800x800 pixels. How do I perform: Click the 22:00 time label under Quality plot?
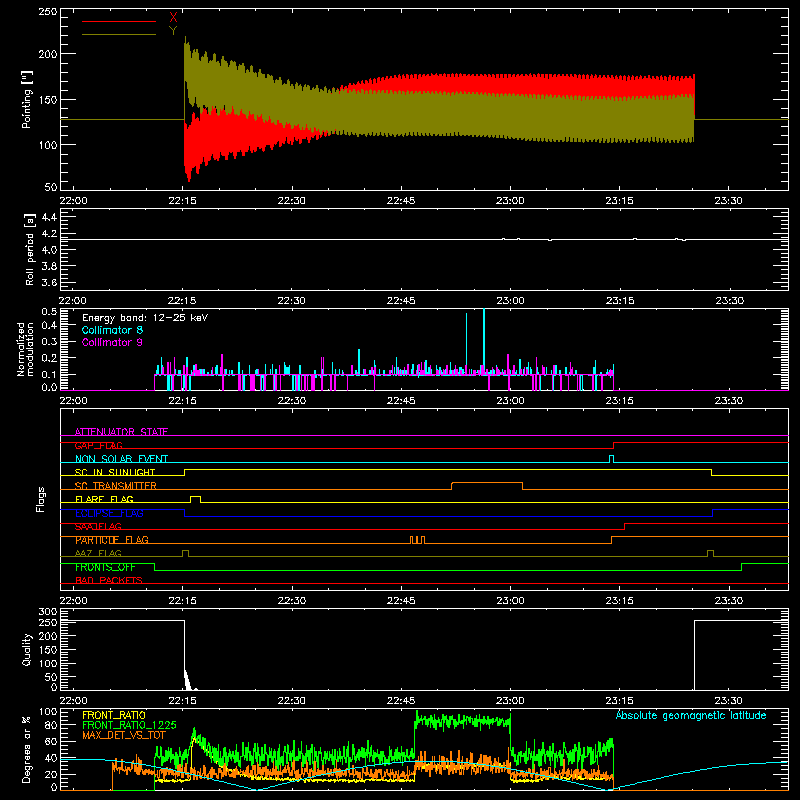point(73,701)
